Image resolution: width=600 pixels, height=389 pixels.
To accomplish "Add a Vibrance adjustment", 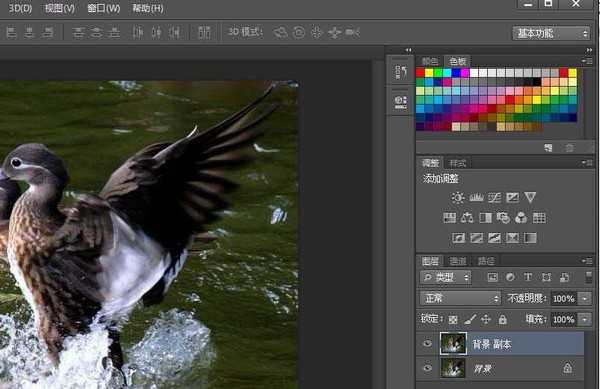I will click(x=530, y=197).
